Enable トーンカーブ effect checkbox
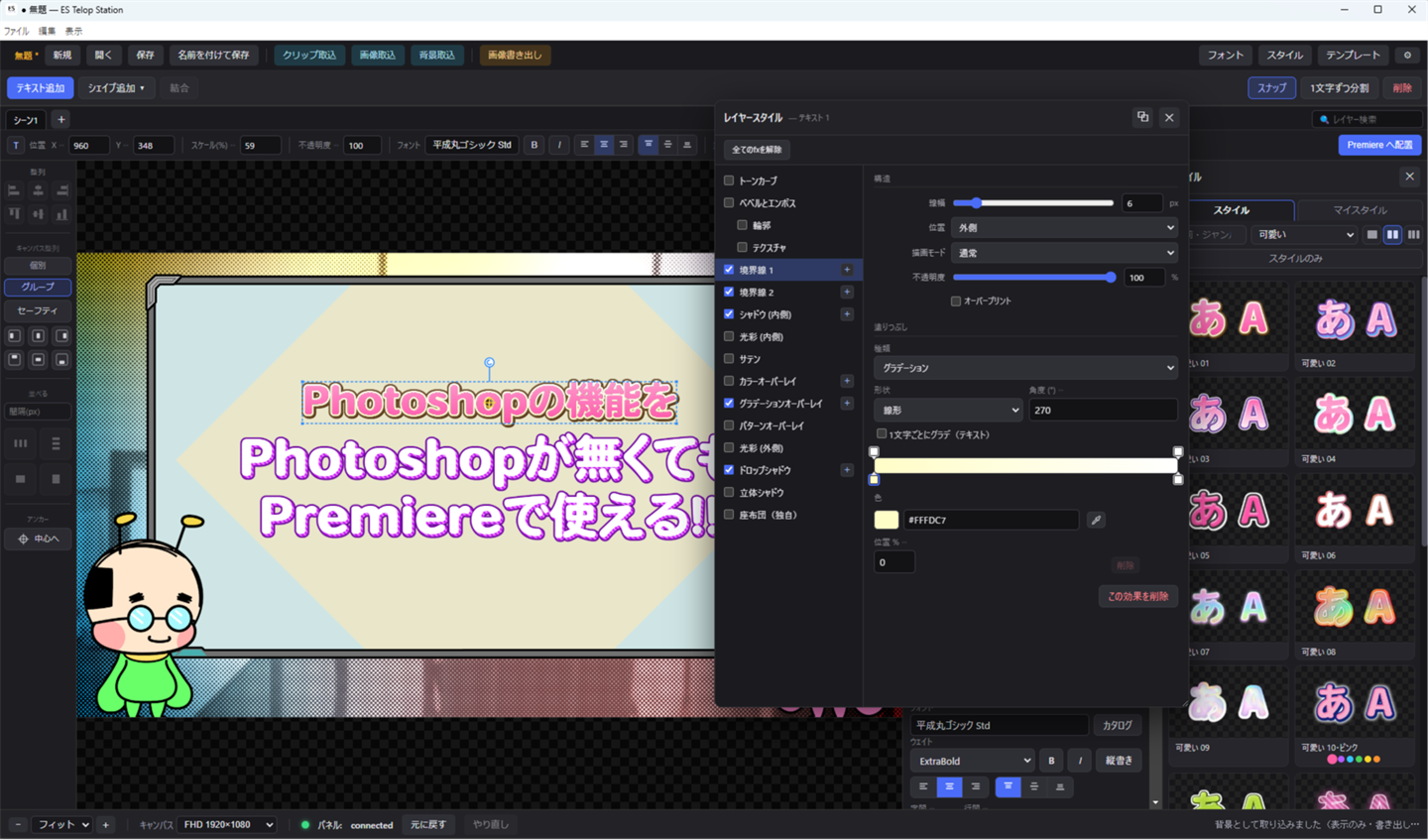This screenshot has height=840, width=1428. click(729, 180)
